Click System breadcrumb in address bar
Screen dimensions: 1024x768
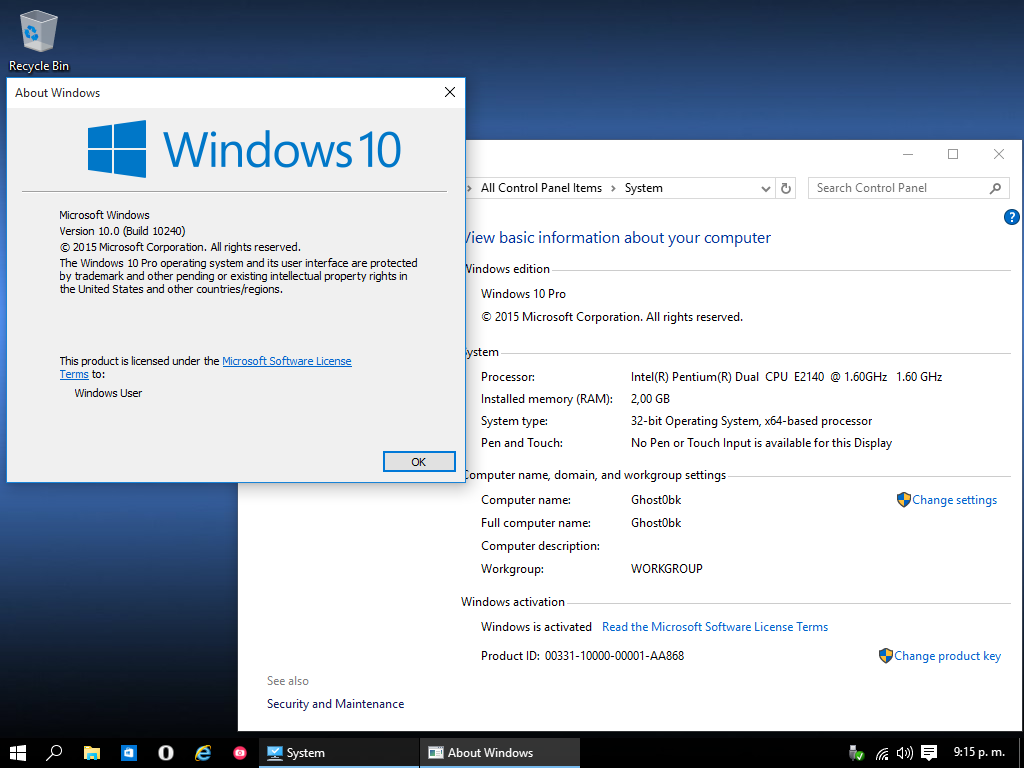point(643,188)
